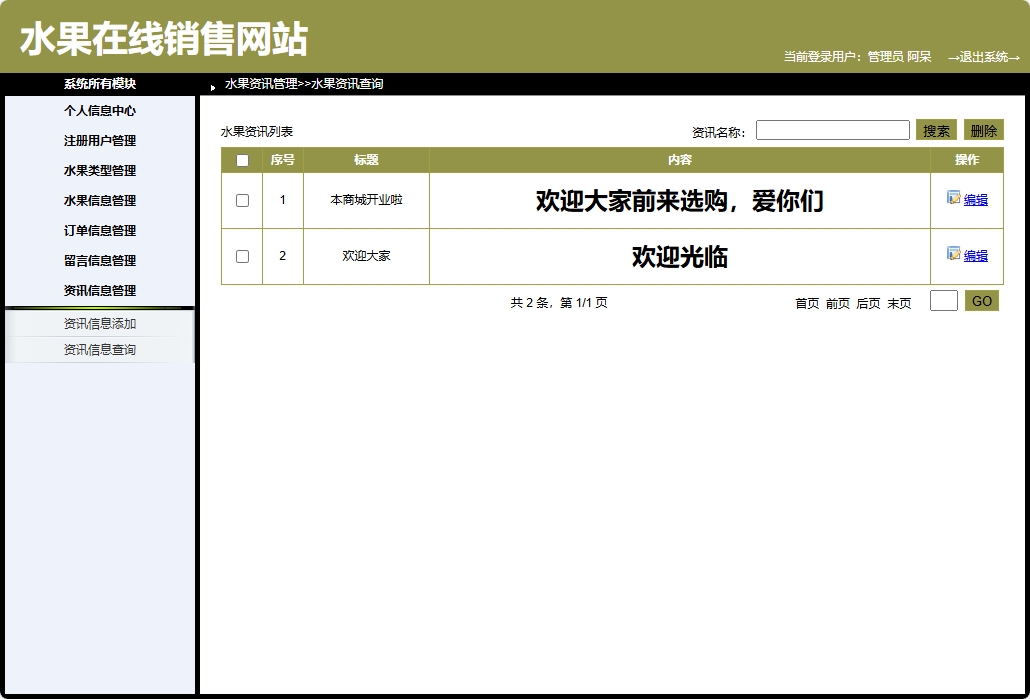The image size is (1030, 699).
Task: Open 个人信息中心 in the sidebar
Action: [x=99, y=111]
